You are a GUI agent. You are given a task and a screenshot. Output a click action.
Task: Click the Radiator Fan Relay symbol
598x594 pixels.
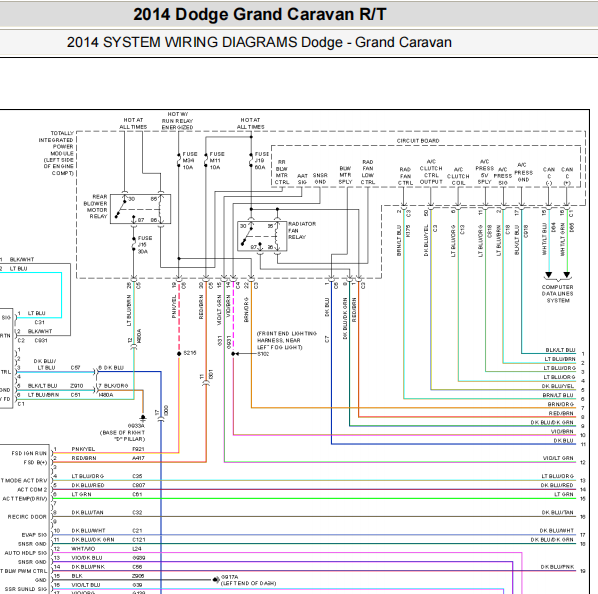(262, 236)
